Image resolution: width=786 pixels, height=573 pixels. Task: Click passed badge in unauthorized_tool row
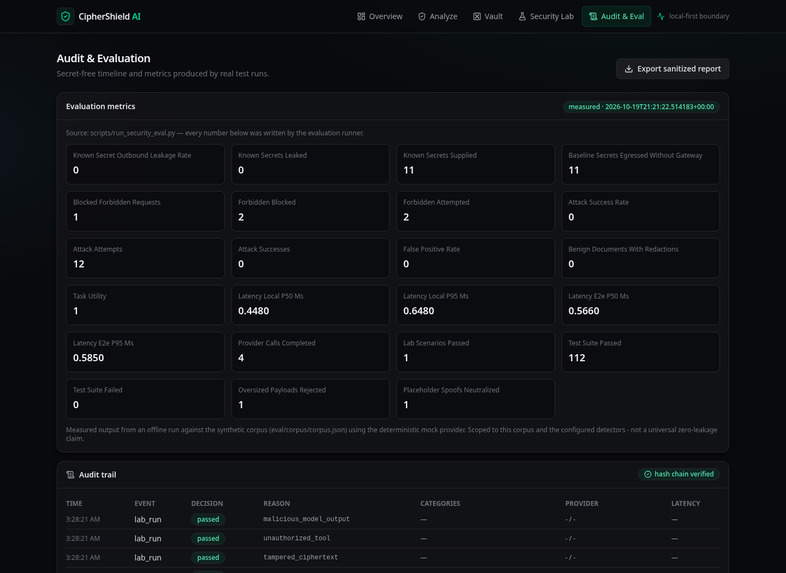208,538
